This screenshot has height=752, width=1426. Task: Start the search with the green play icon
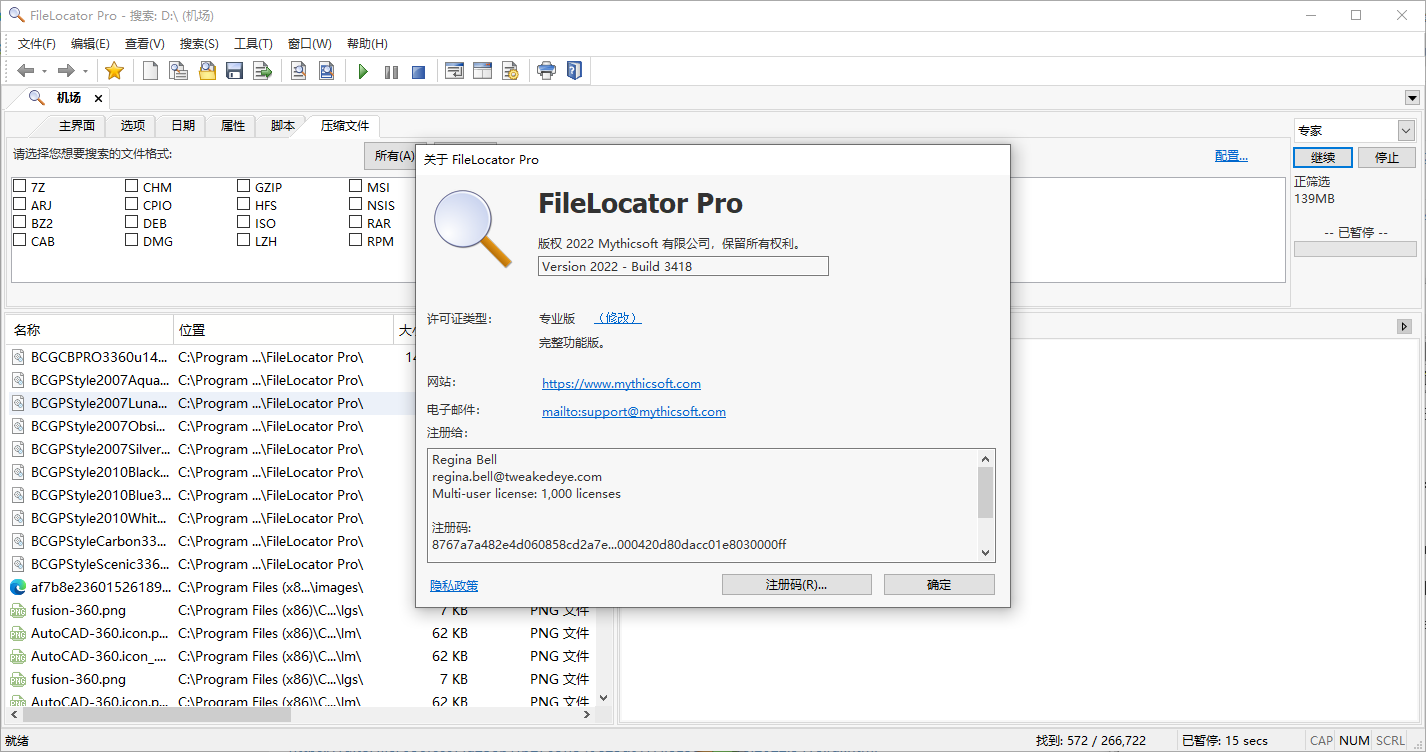(x=364, y=72)
